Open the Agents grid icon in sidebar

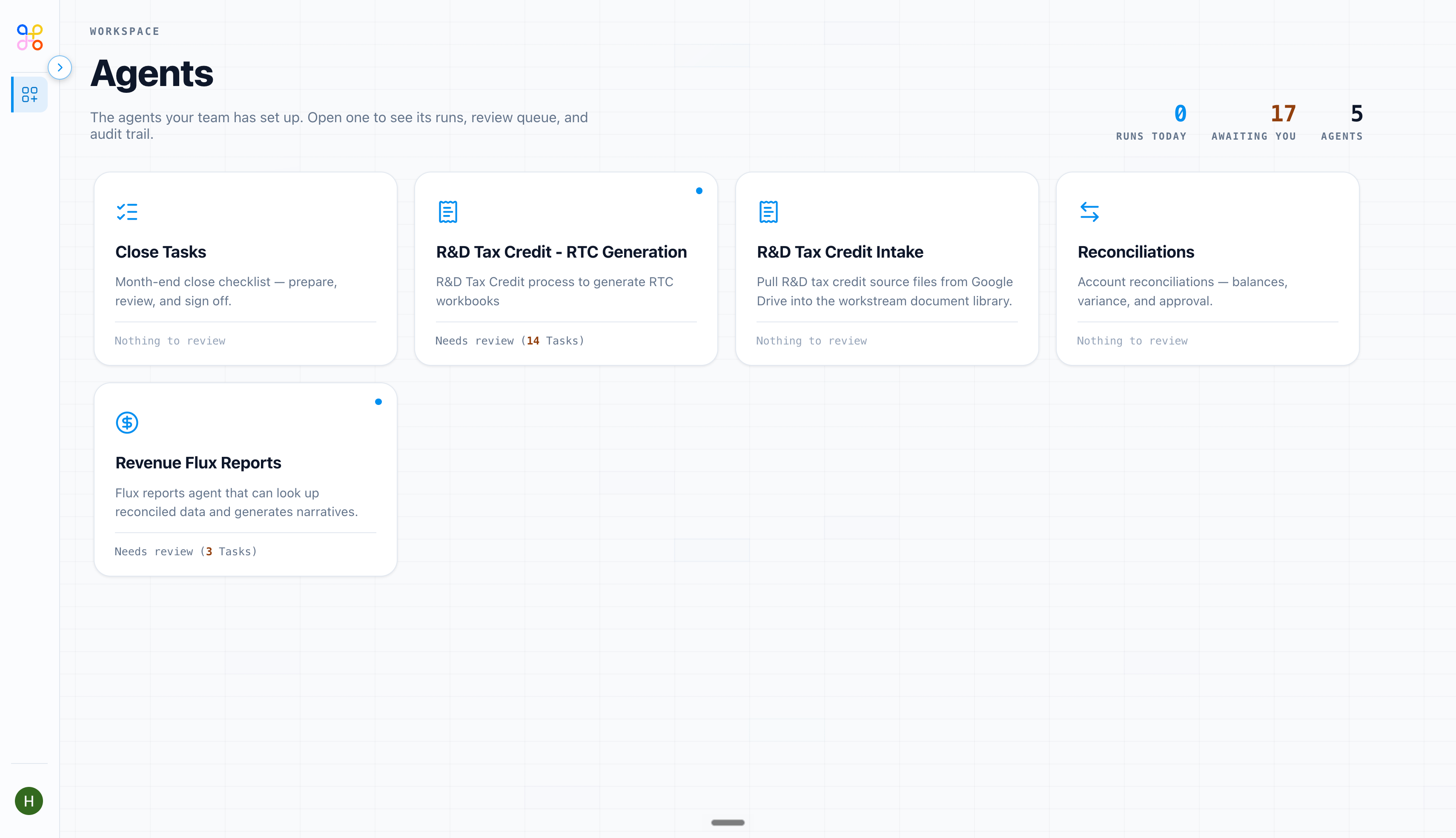tap(29, 95)
